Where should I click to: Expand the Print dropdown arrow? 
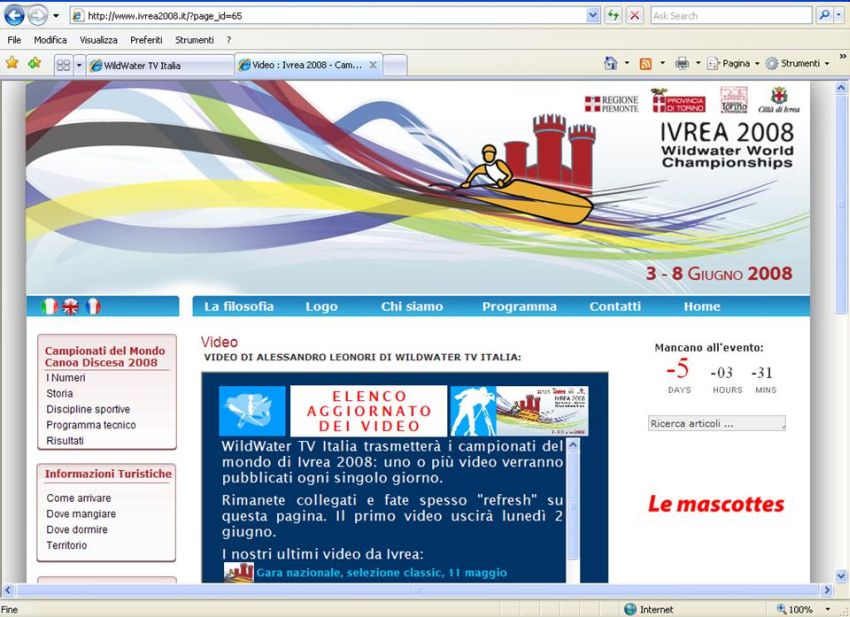pyautogui.click(x=698, y=63)
